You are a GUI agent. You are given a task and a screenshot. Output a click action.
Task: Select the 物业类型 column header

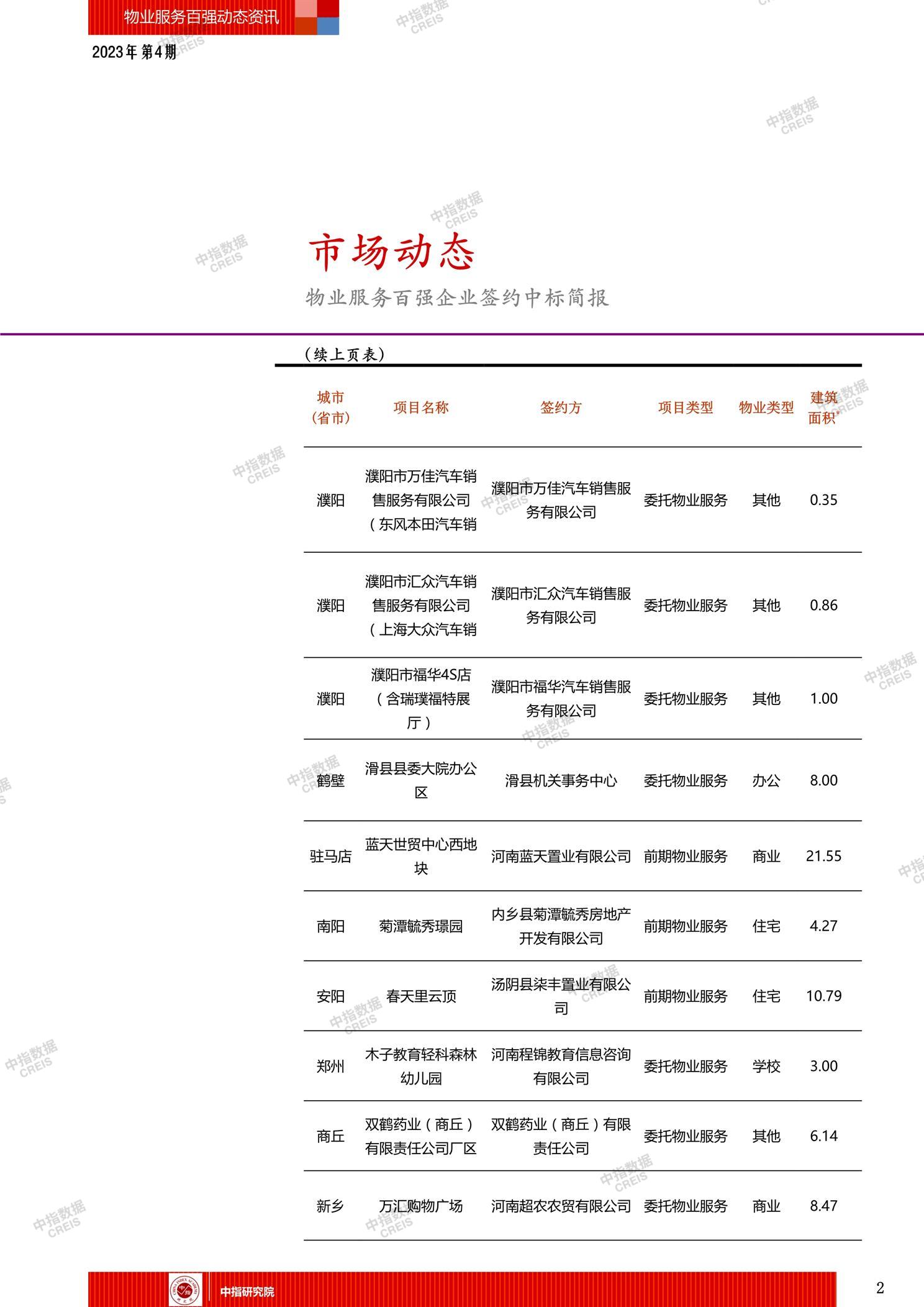tap(766, 408)
